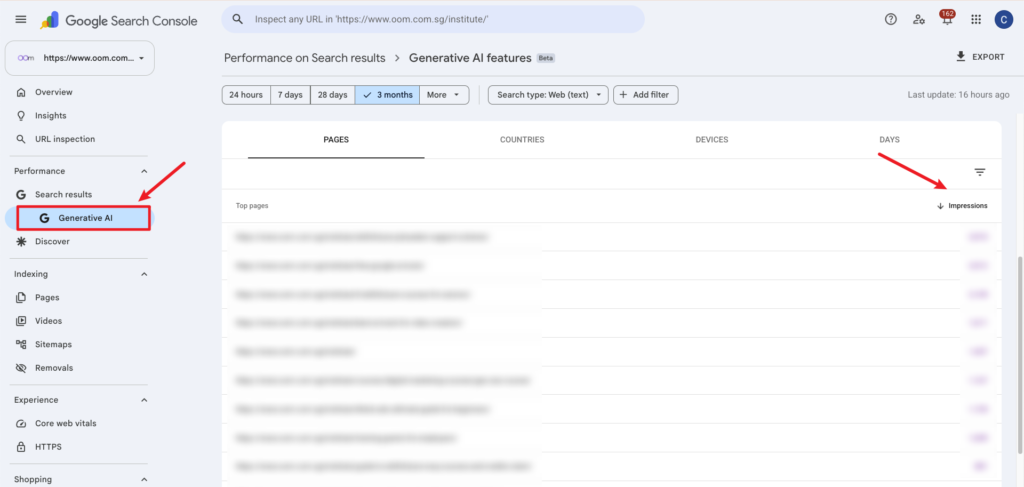This screenshot has width=1024, height=487.
Task: Open users and settings icon
Action: 919,20
